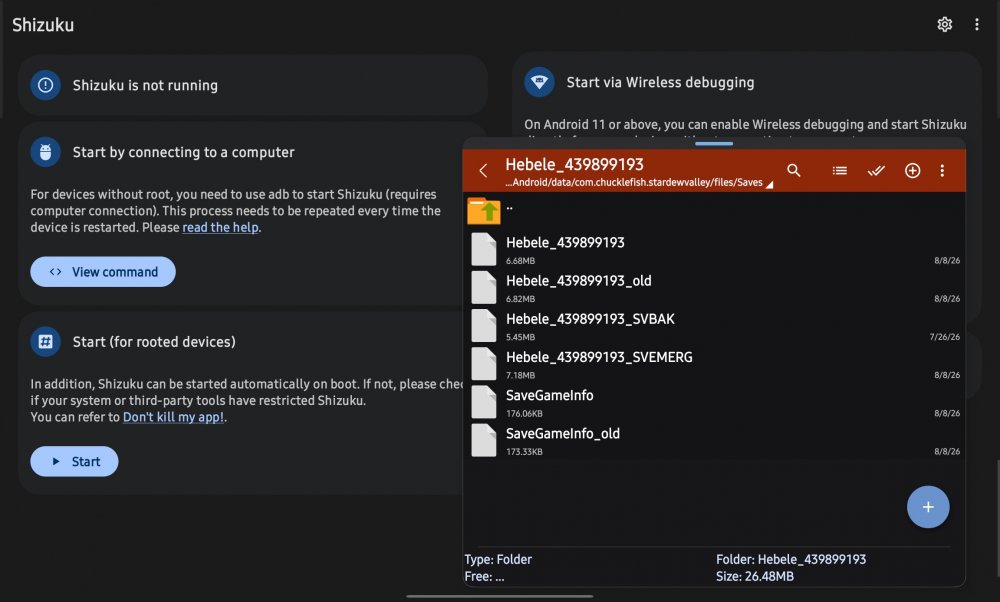
Task: Click the bottom navigation gesture bar
Action: pyautogui.click(x=499, y=597)
